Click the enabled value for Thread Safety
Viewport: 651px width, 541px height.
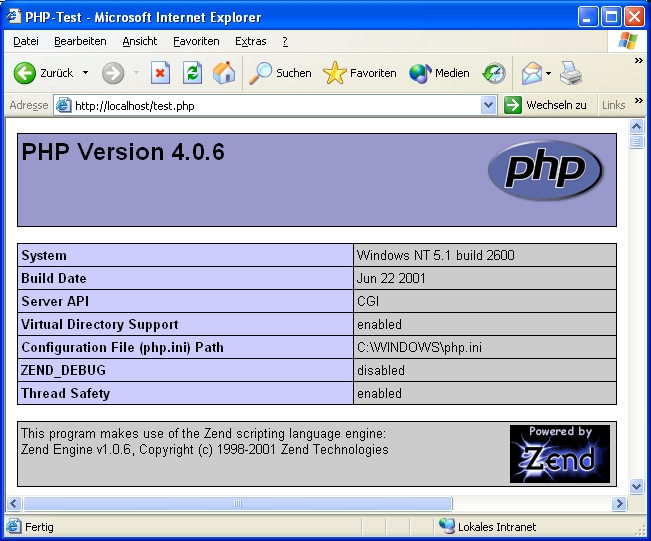(379, 393)
